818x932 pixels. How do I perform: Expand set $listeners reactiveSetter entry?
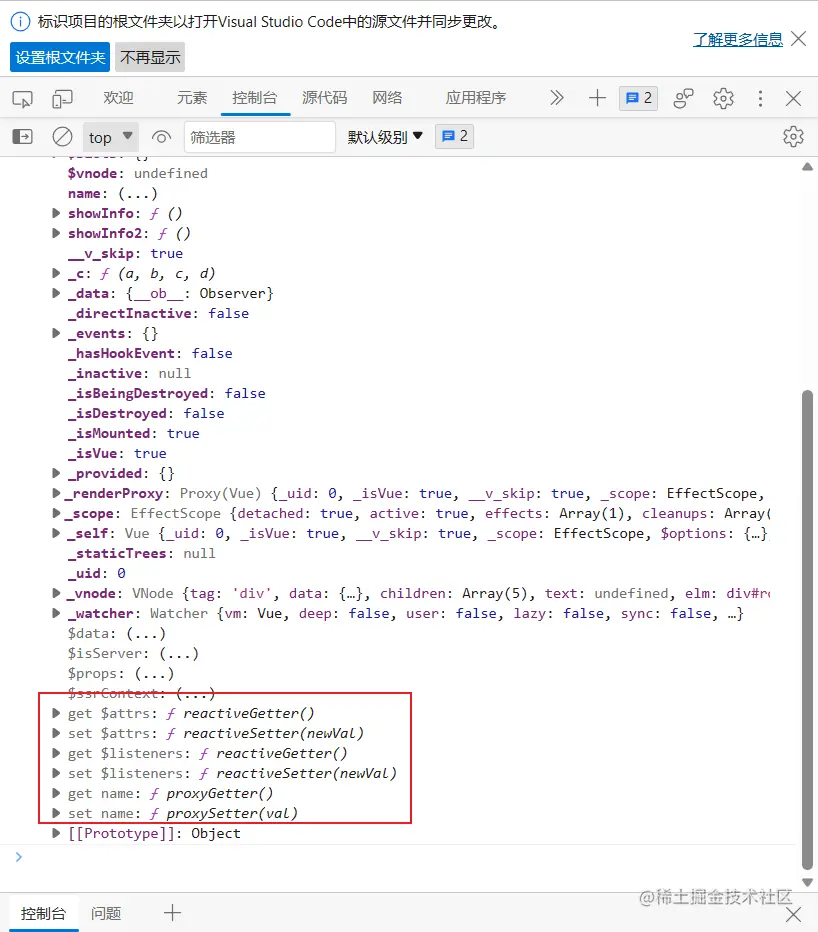pyautogui.click(x=56, y=773)
